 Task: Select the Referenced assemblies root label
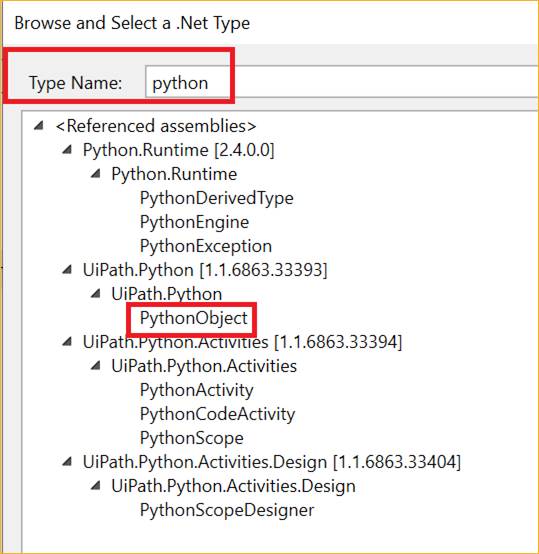click(156, 126)
